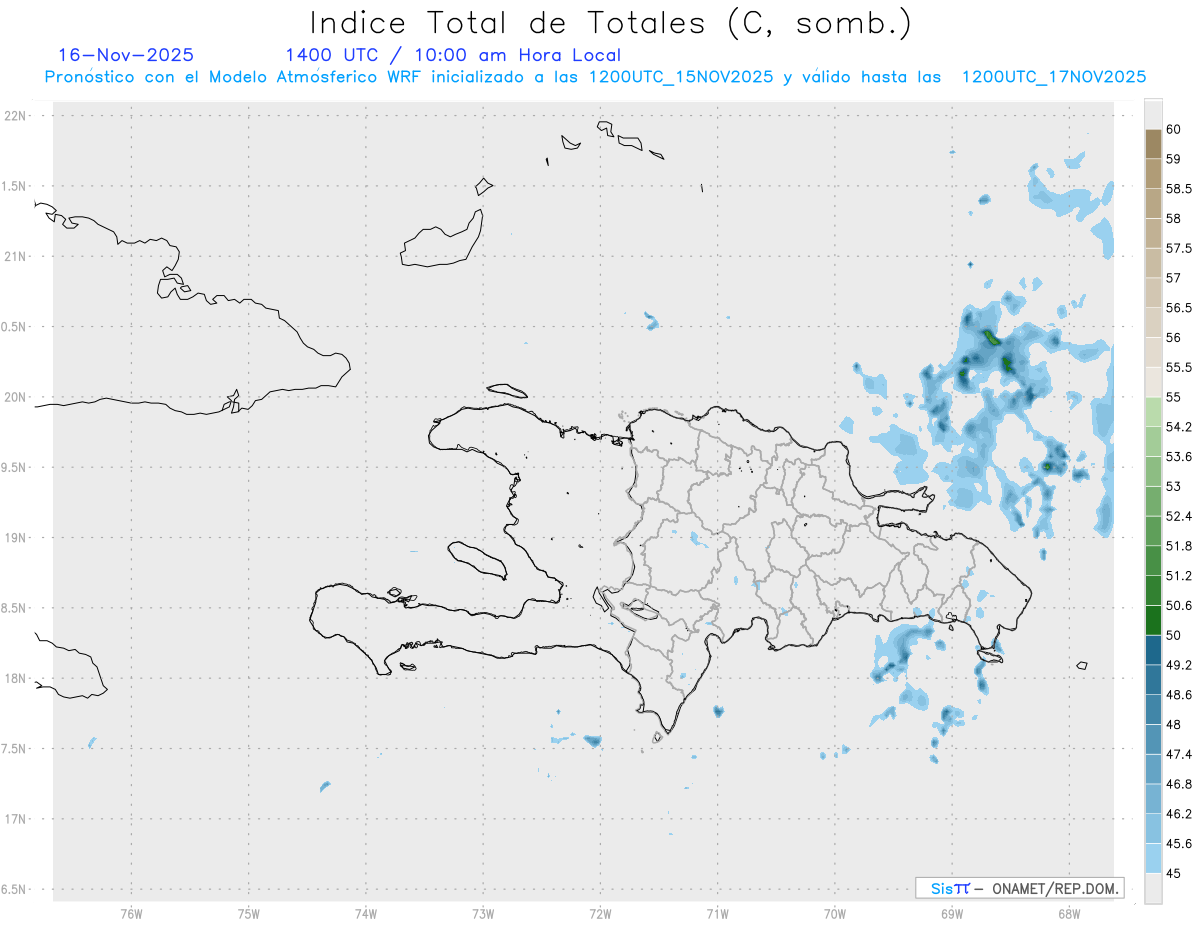Click the colorbar value 45

click(x=1173, y=873)
